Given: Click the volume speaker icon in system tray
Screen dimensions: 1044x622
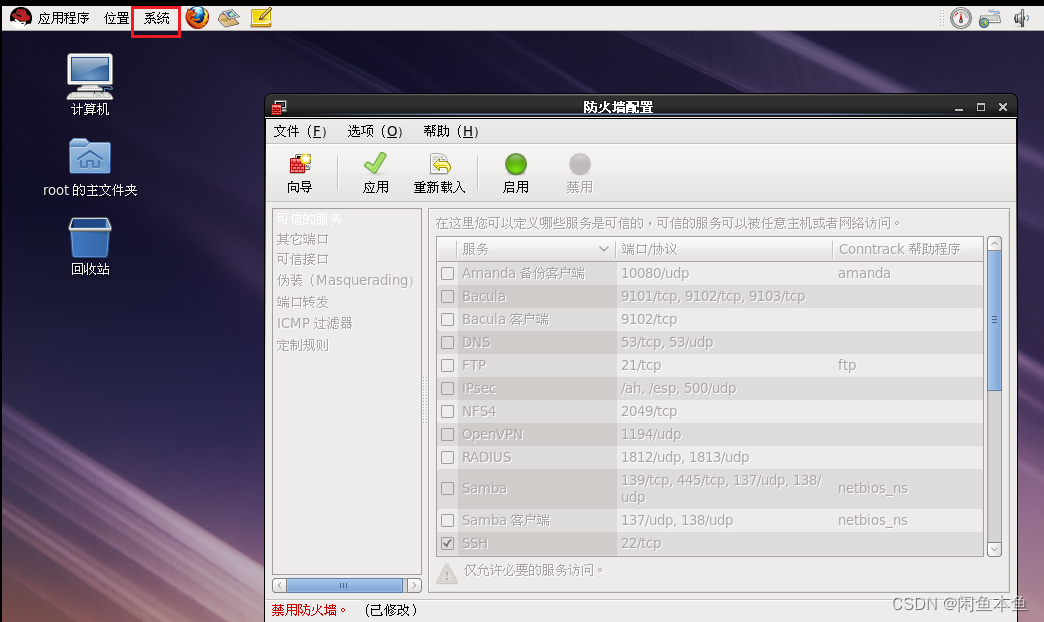Looking at the screenshot, I should [1021, 18].
